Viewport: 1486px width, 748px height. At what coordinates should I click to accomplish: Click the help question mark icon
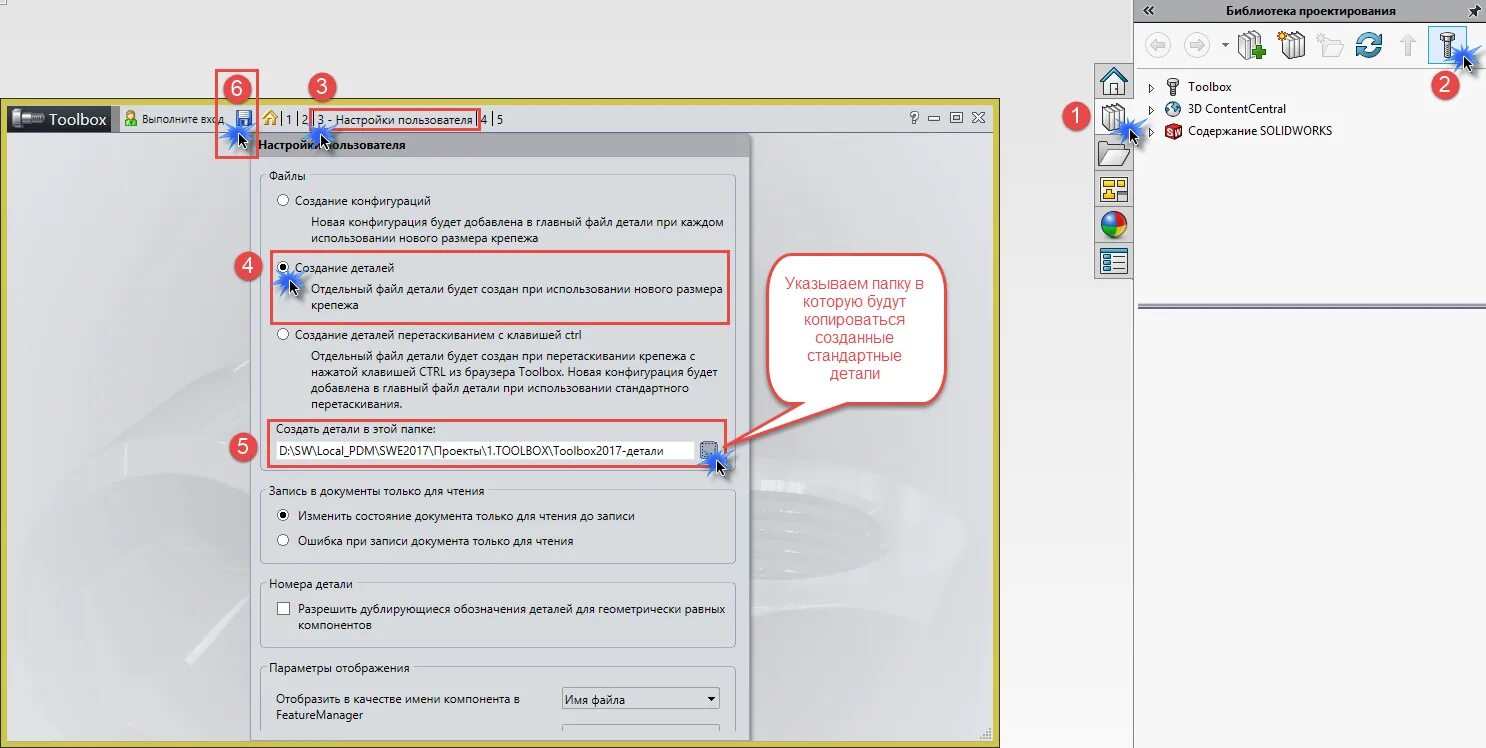914,118
